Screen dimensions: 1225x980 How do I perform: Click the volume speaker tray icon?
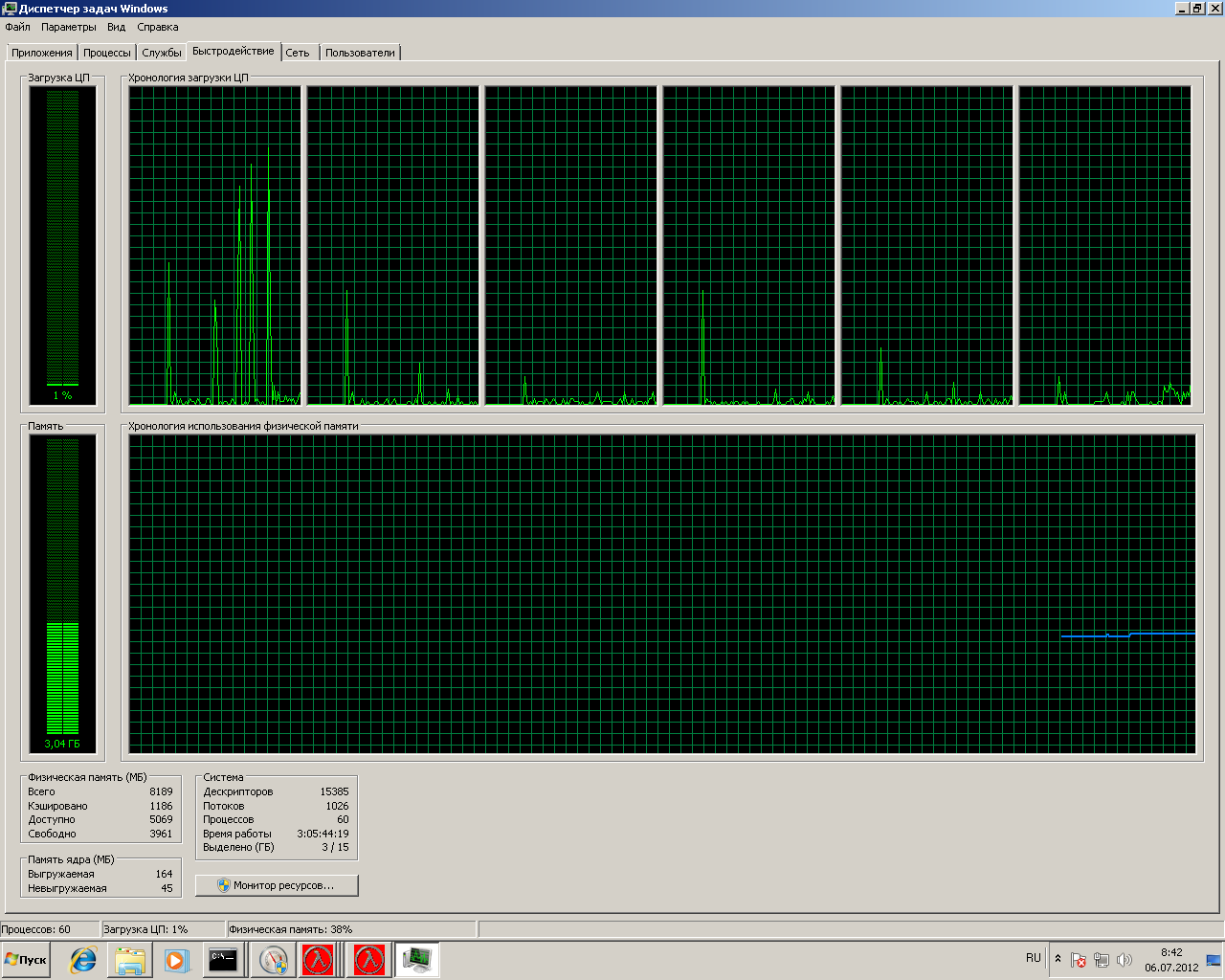[1125, 960]
